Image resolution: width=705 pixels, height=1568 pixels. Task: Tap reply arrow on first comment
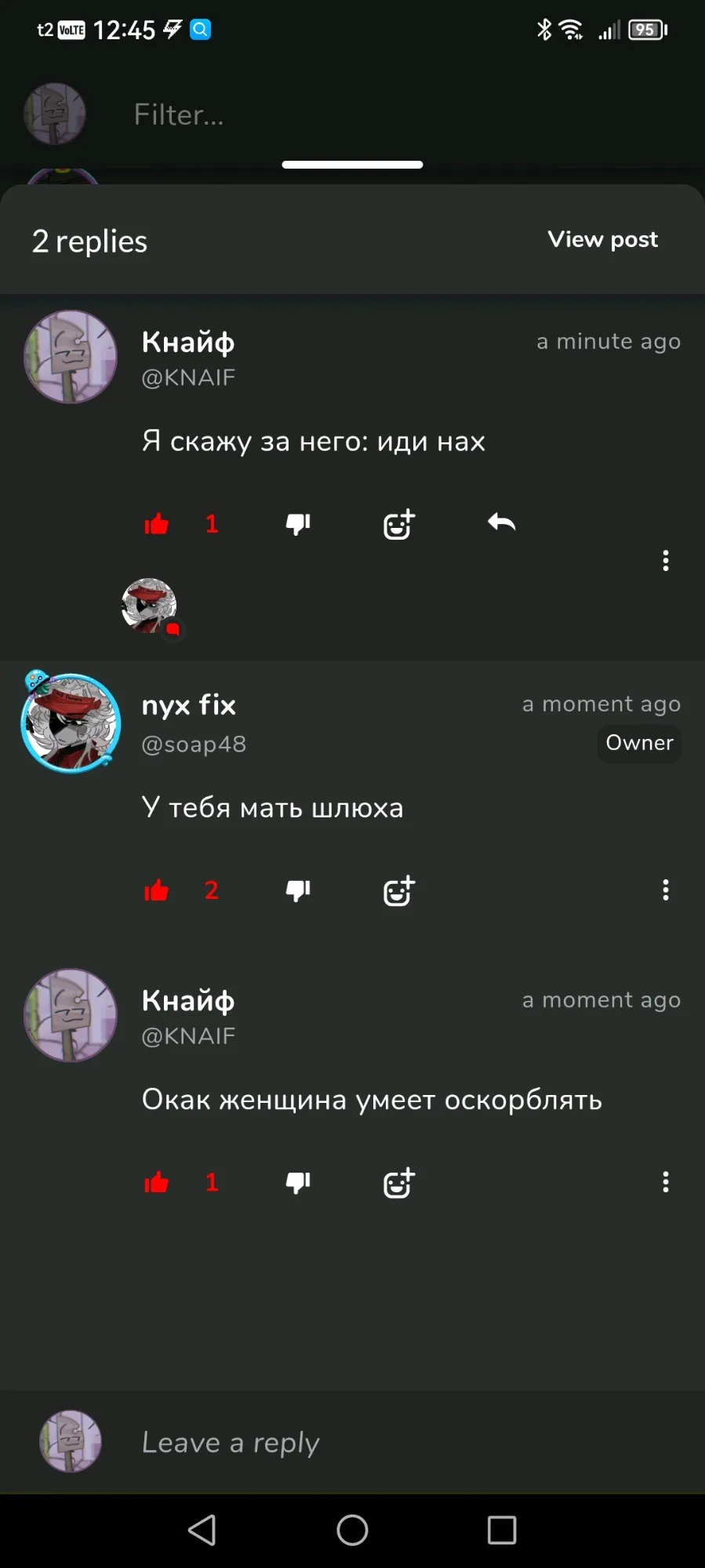tap(501, 522)
